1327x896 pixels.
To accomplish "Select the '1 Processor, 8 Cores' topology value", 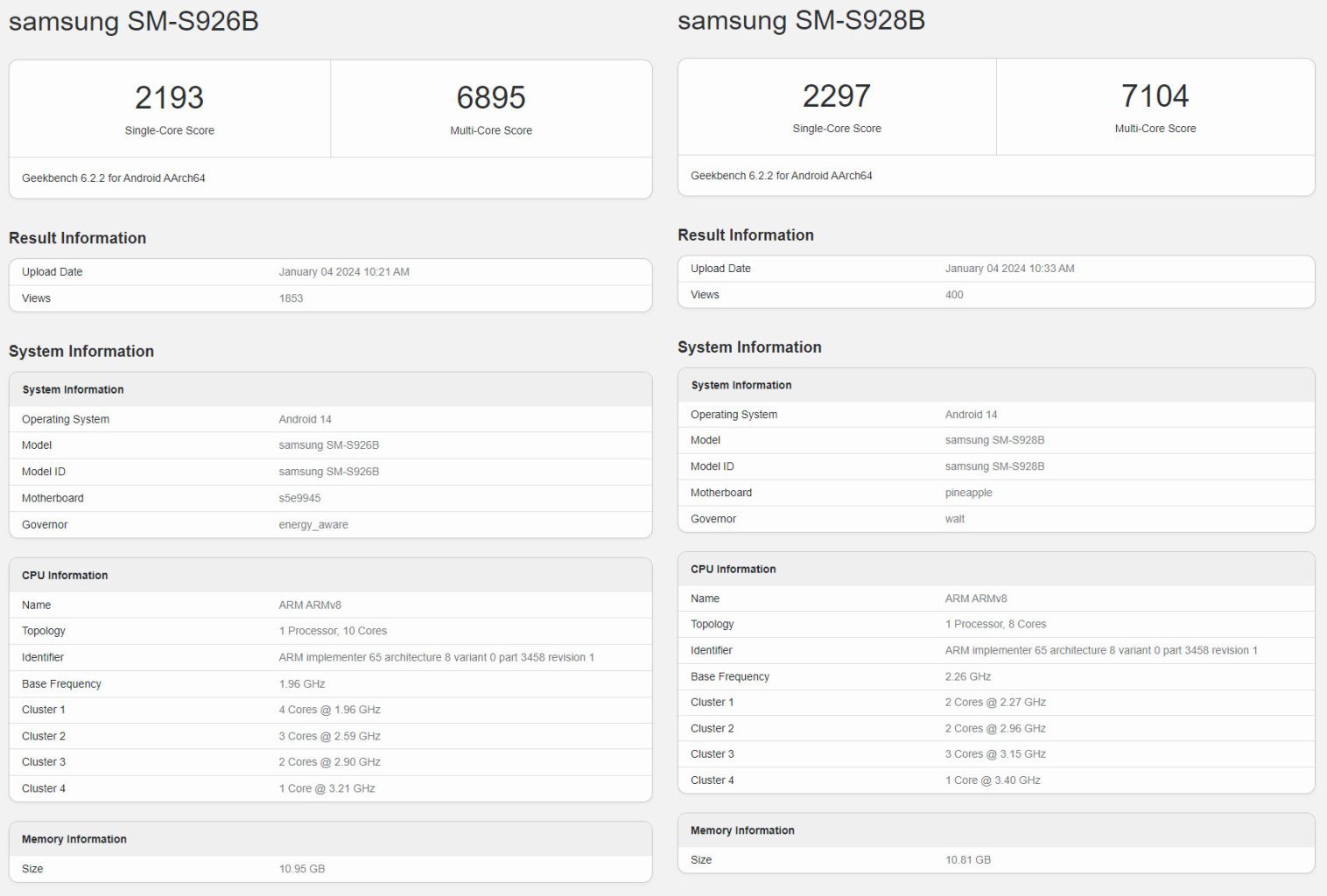I will point(995,624).
